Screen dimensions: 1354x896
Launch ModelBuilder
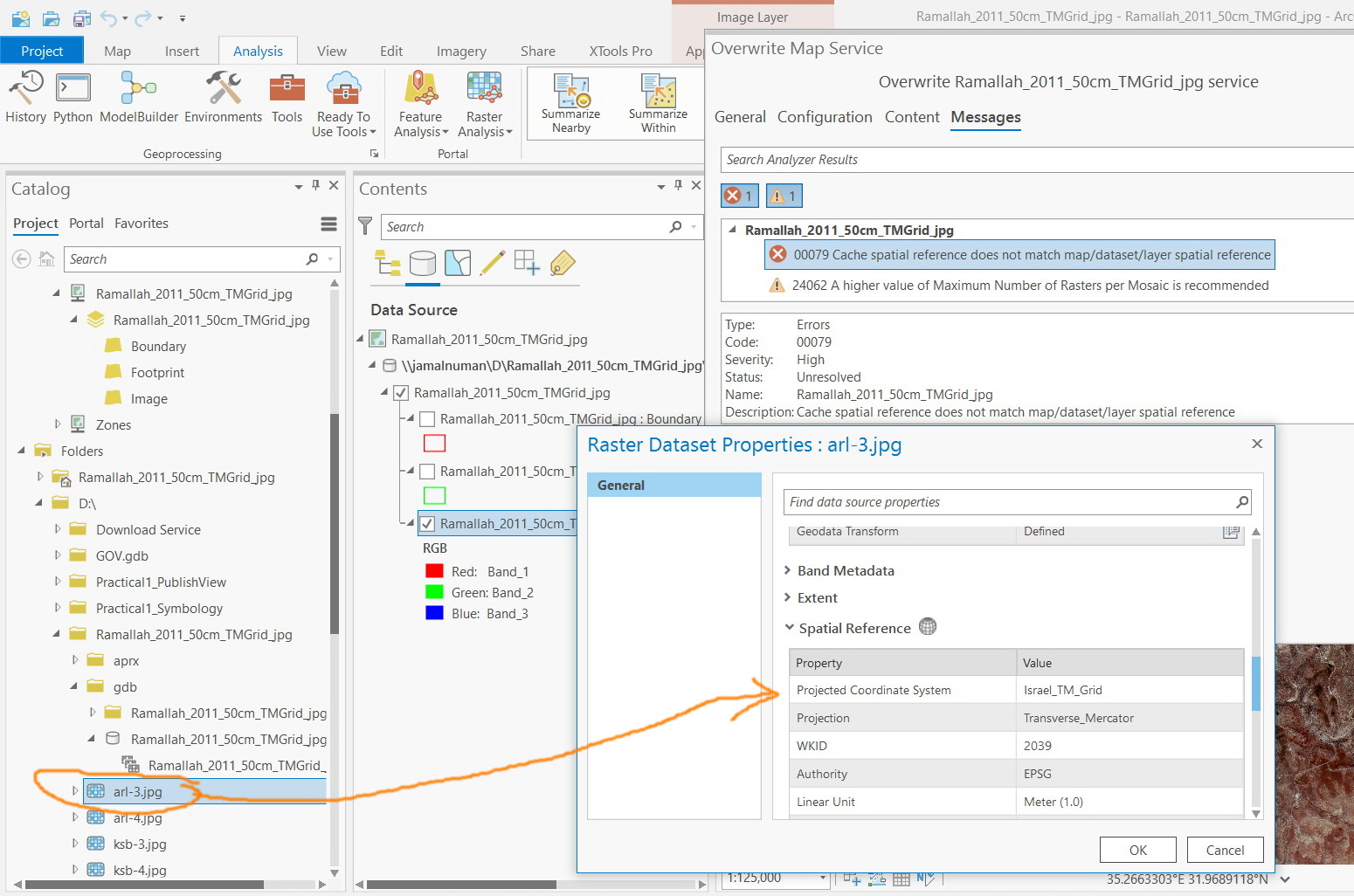(139, 98)
